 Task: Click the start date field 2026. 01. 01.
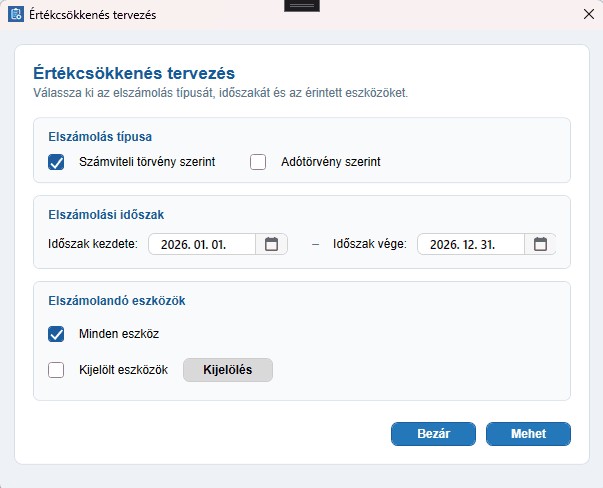click(x=202, y=244)
